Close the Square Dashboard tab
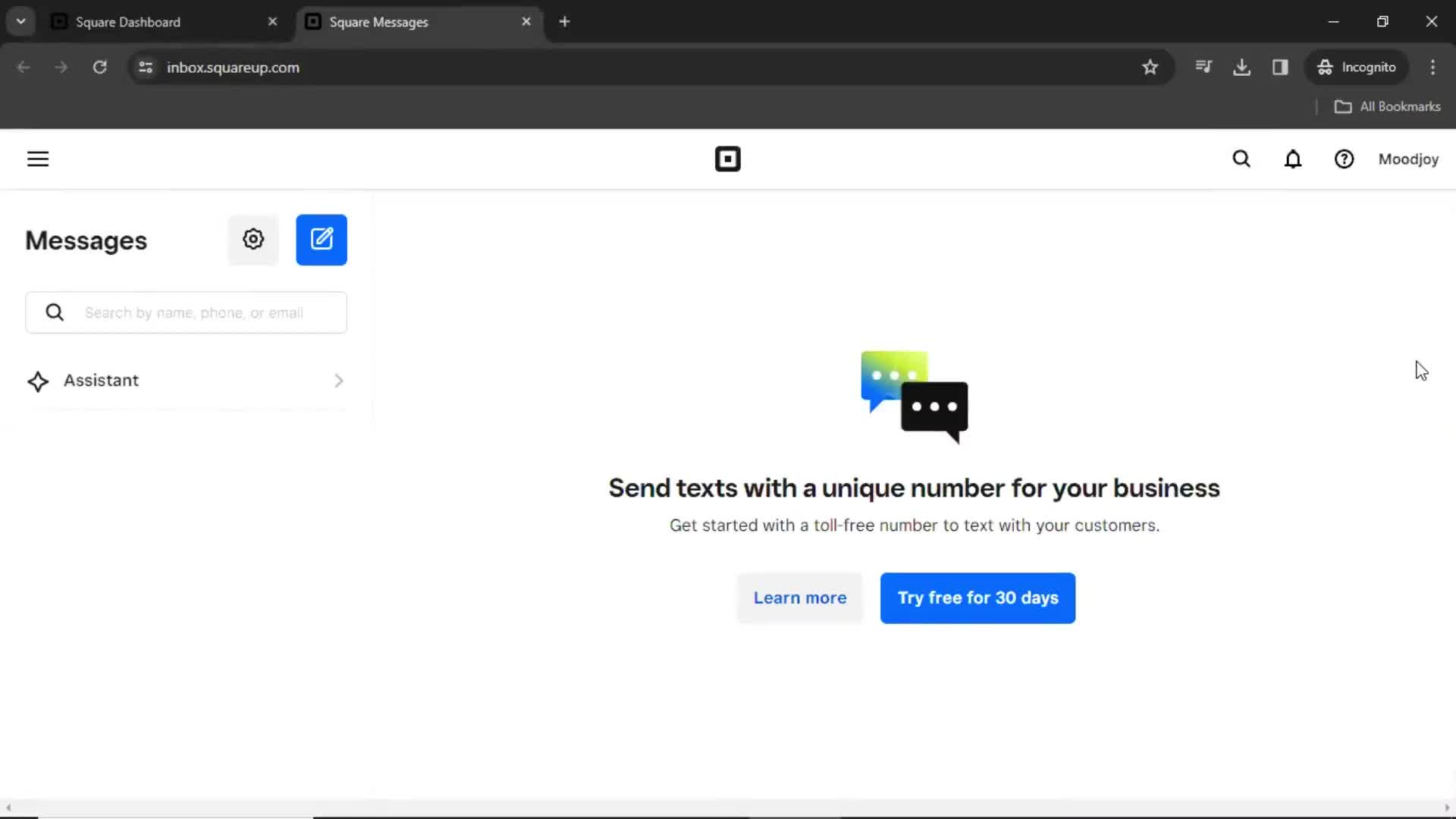This screenshot has width=1456, height=819. [272, 22]
